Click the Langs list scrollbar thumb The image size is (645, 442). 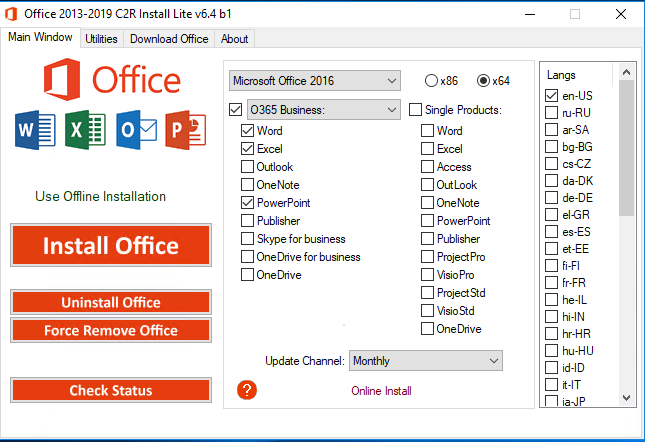pos(626,148)
